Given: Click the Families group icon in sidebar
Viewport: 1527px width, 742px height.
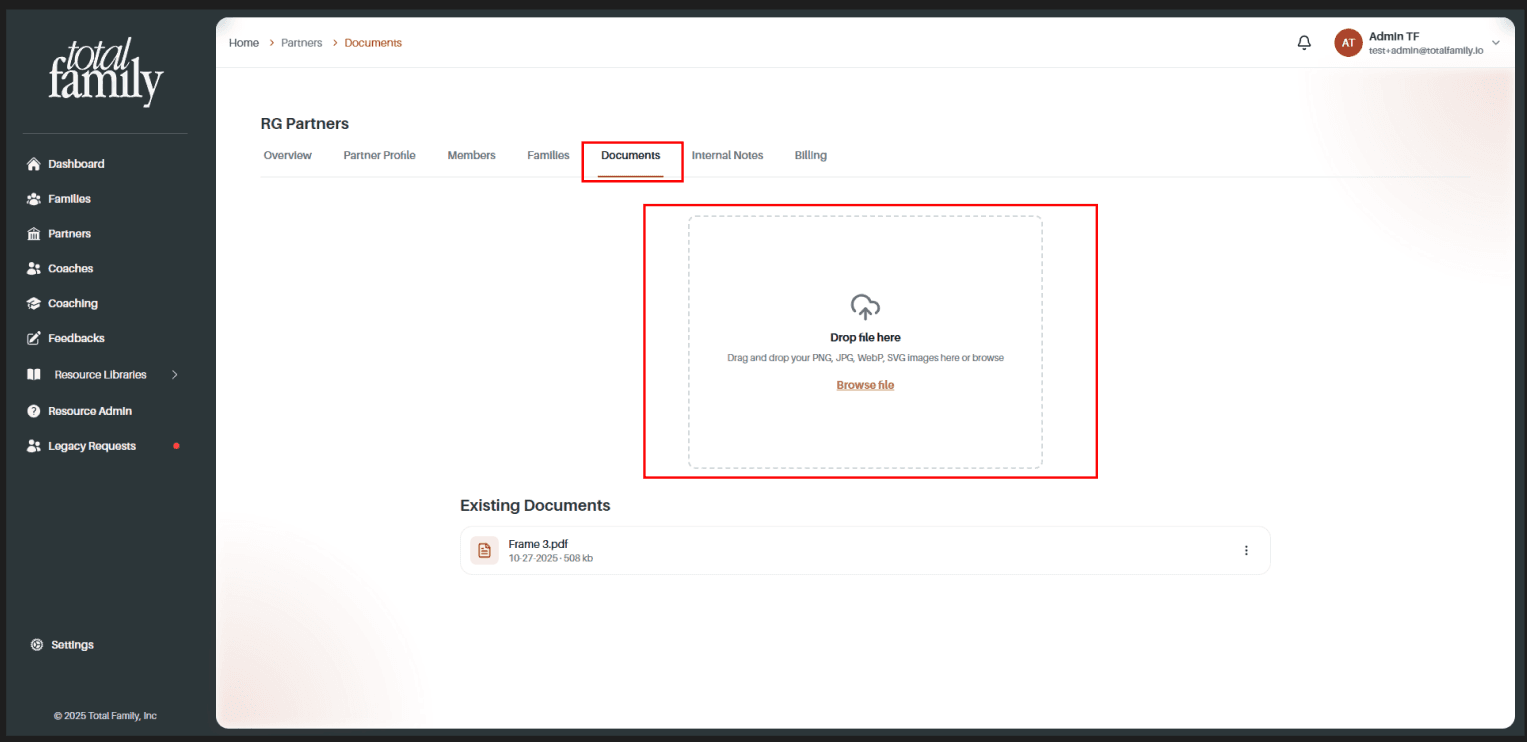Looking at the screenshot, I should (33, 199).
